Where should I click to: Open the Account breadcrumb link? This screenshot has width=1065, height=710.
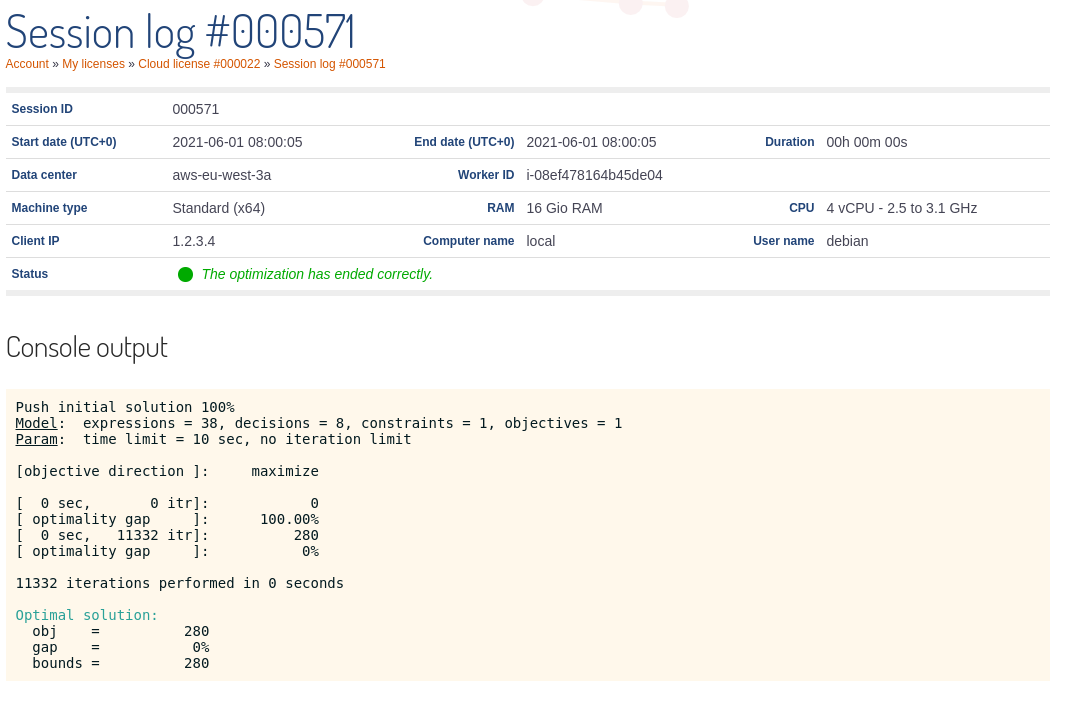click(27, 64)
